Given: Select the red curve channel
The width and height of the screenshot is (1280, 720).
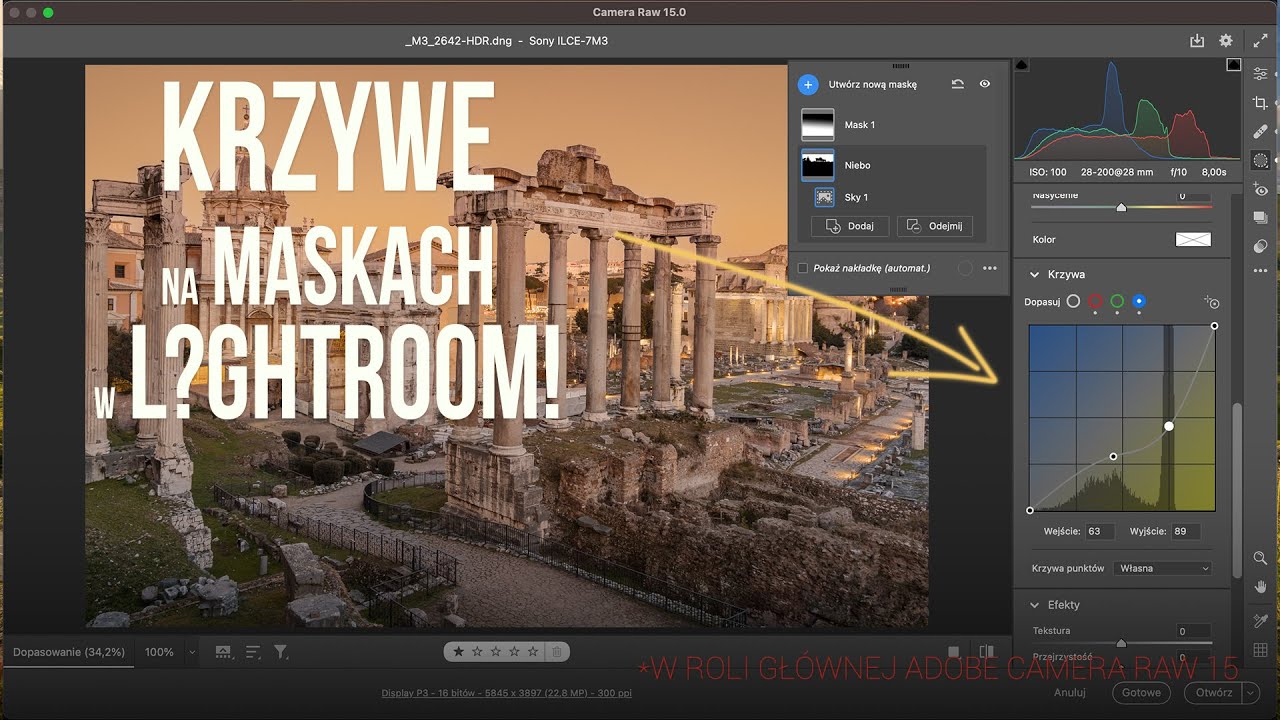Looking at the screenshot, I should pos(1095,301).
